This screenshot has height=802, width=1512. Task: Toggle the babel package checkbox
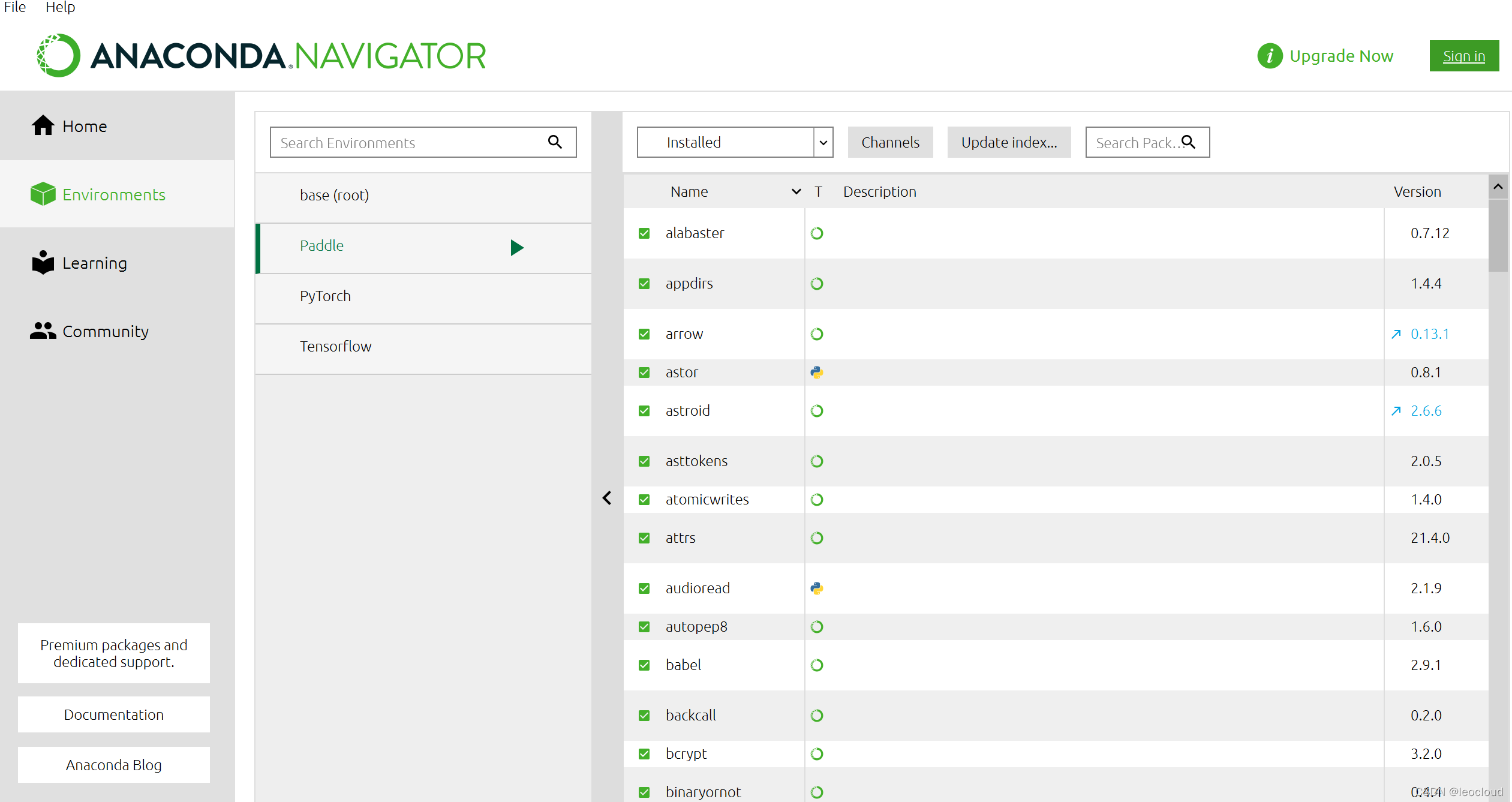pos(644,665)
